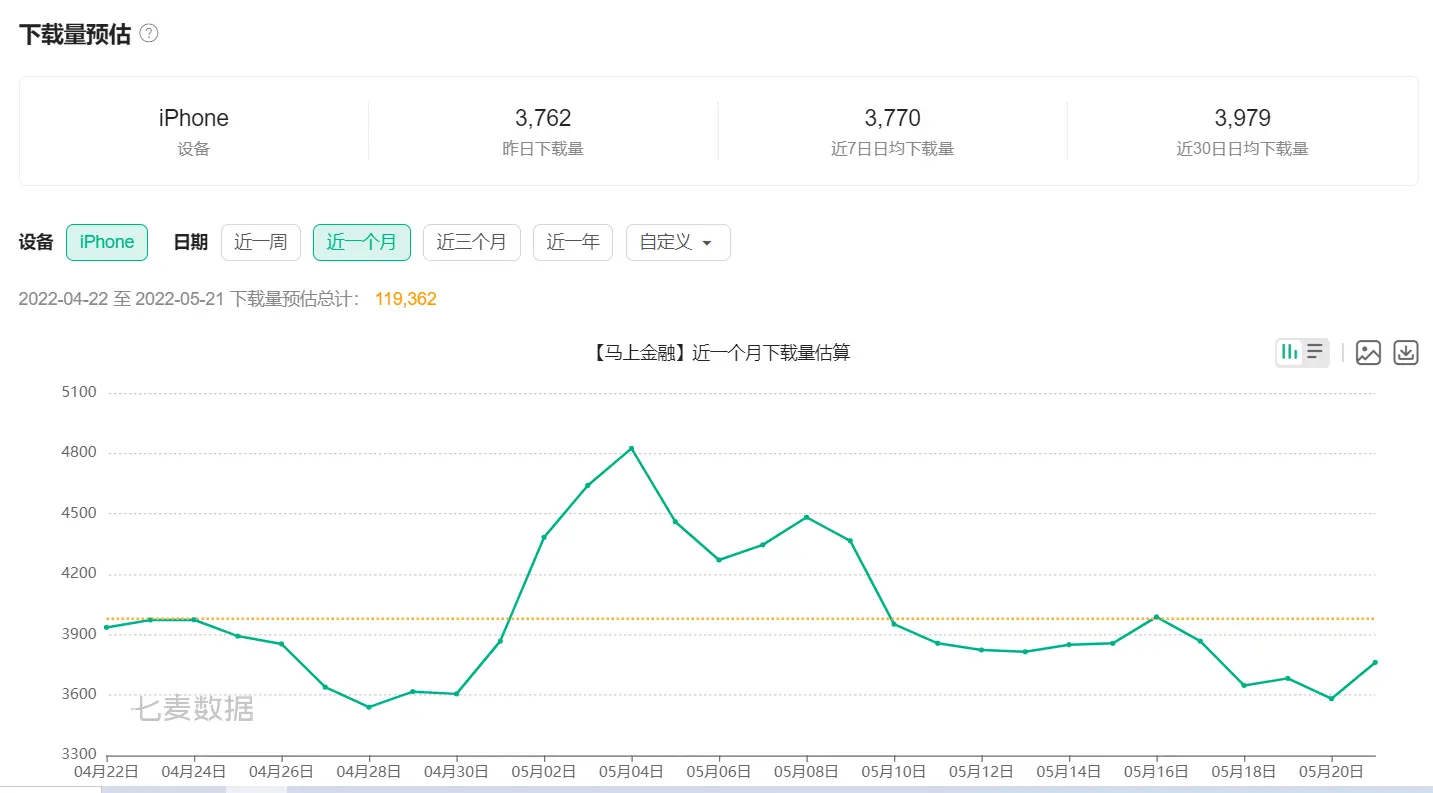Click the download chart data icon
This screenshot has width=1433, height=793.
(x=1405, y=352)
